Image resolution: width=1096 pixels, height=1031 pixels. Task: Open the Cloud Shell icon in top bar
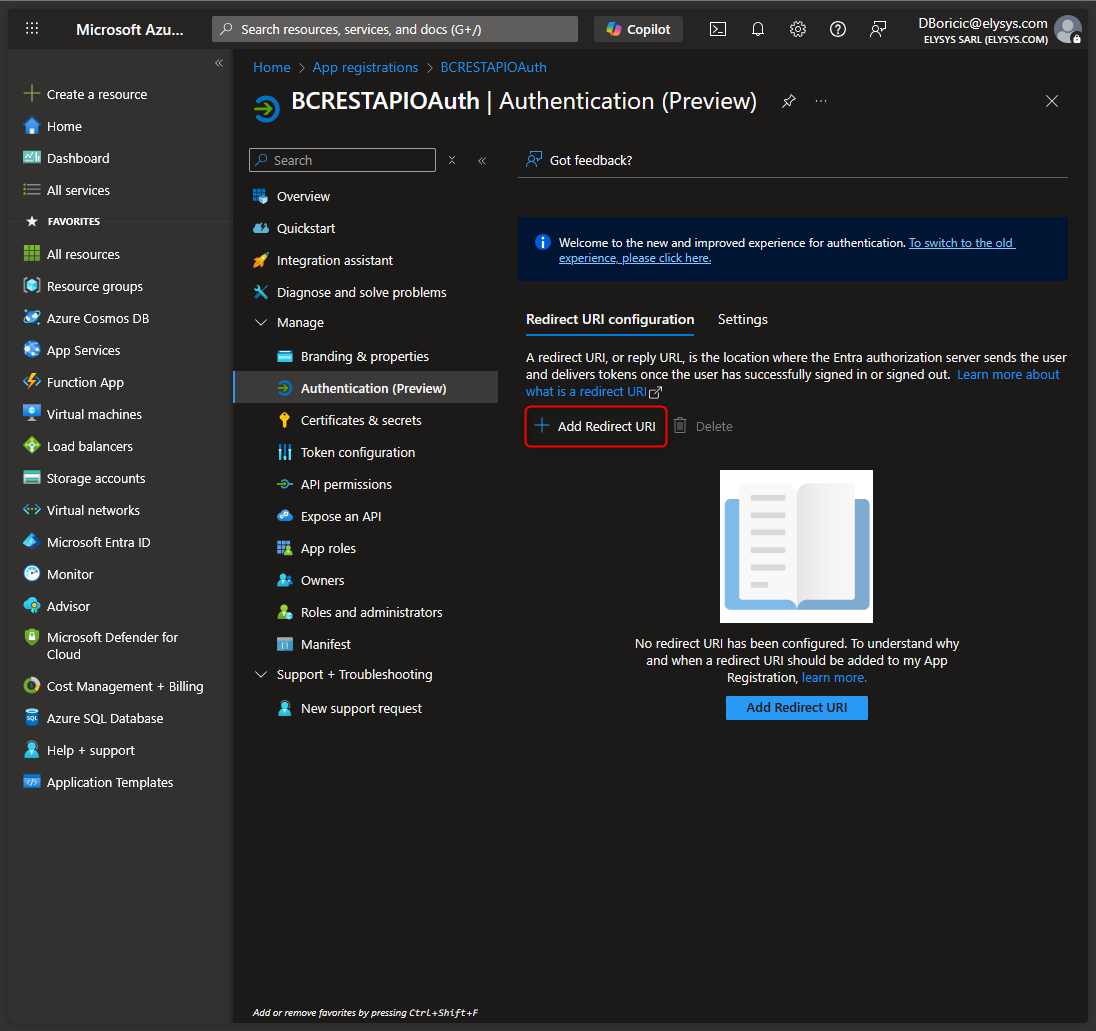(x=718, y=29)
